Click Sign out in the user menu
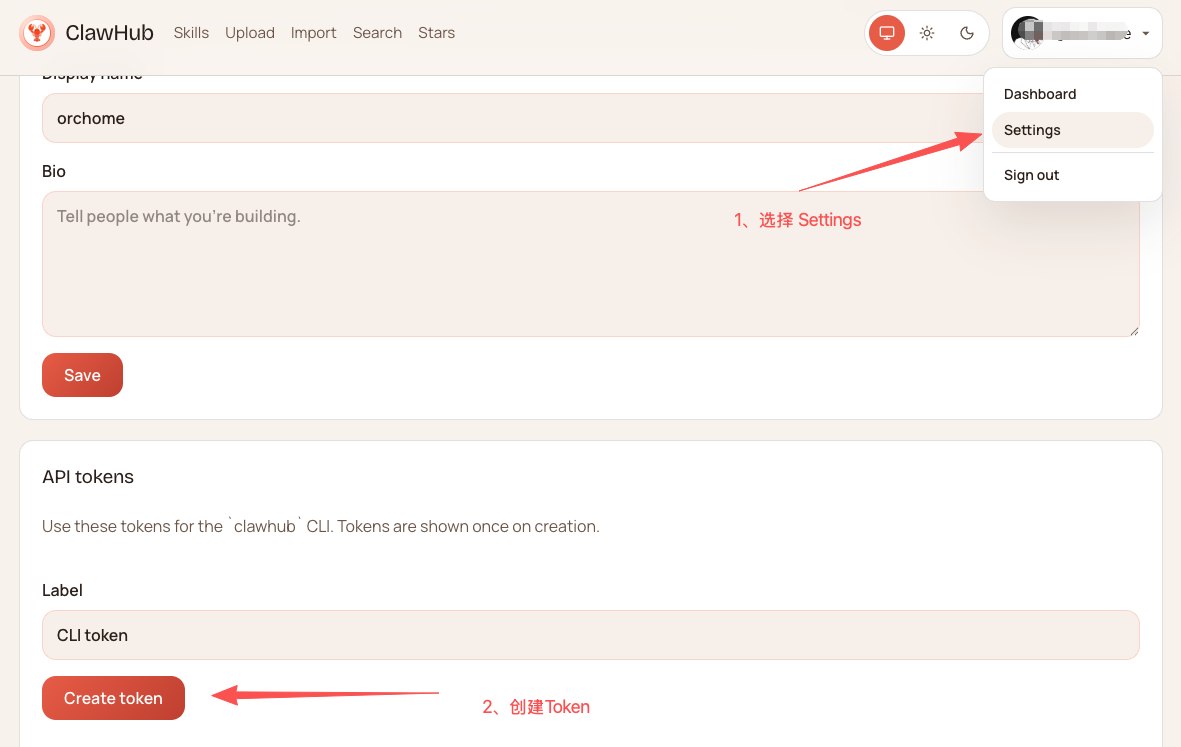1181x747 pixels. click(x=1031, y=175)
